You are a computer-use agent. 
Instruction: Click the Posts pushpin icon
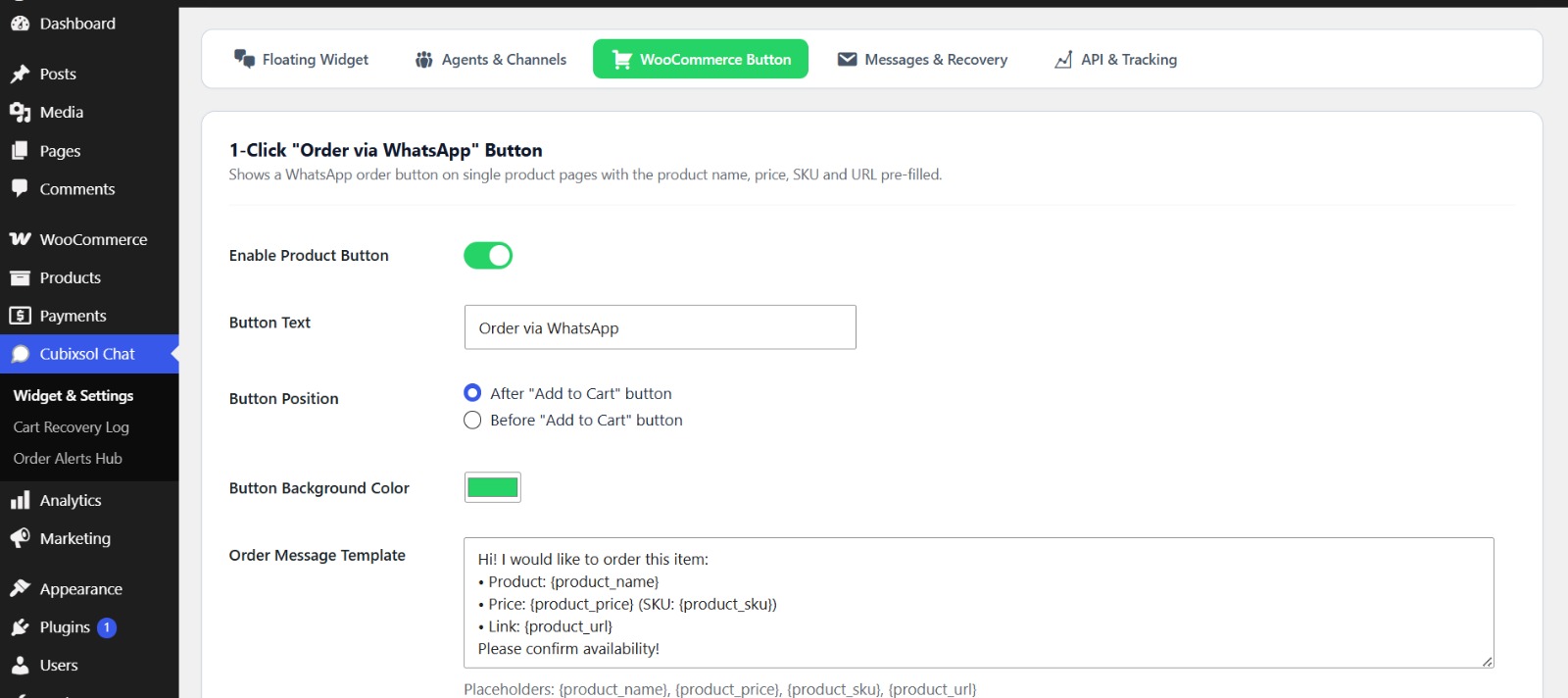[20, 74]
